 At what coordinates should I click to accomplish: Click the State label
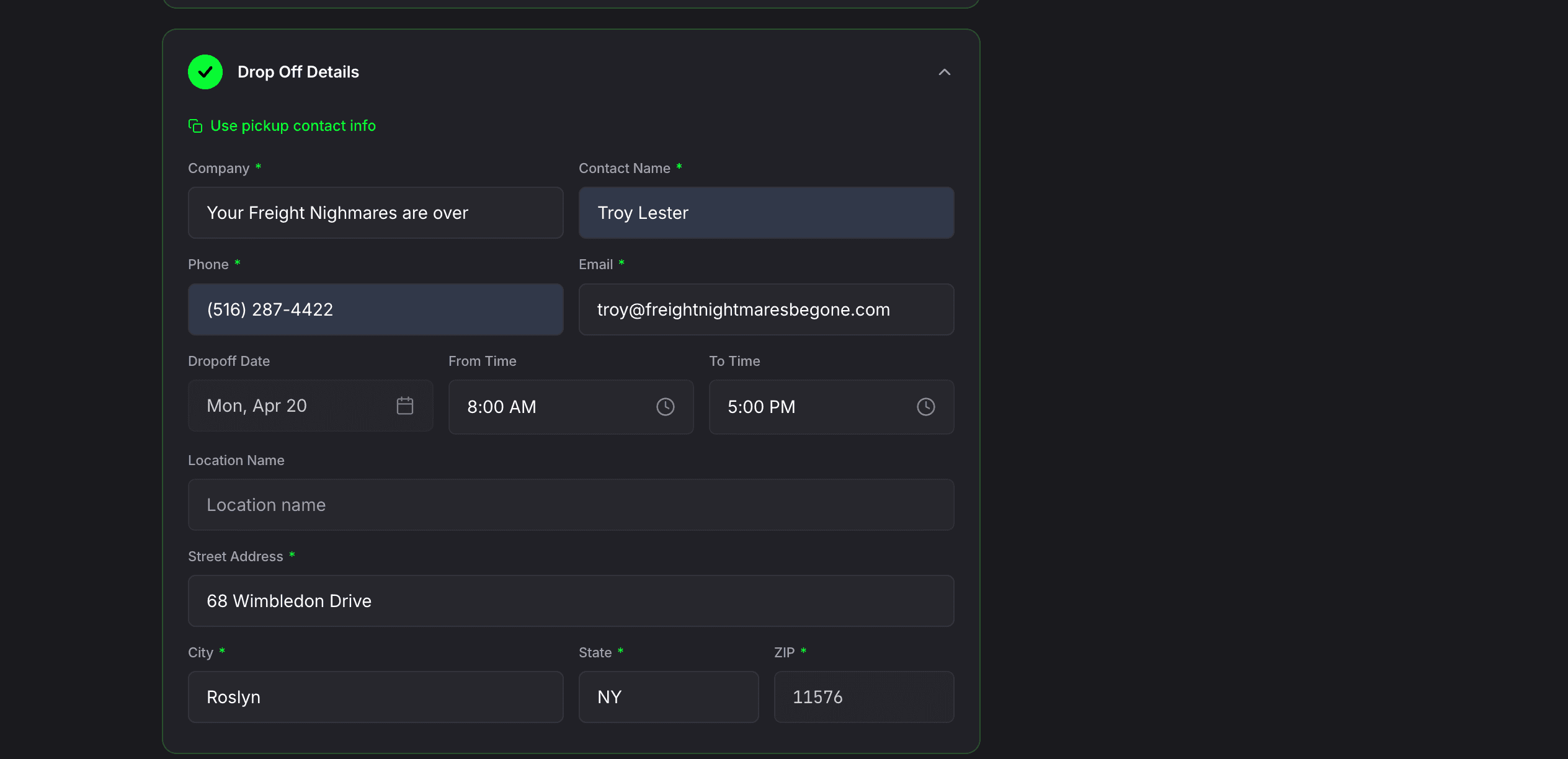pos(595,652)
